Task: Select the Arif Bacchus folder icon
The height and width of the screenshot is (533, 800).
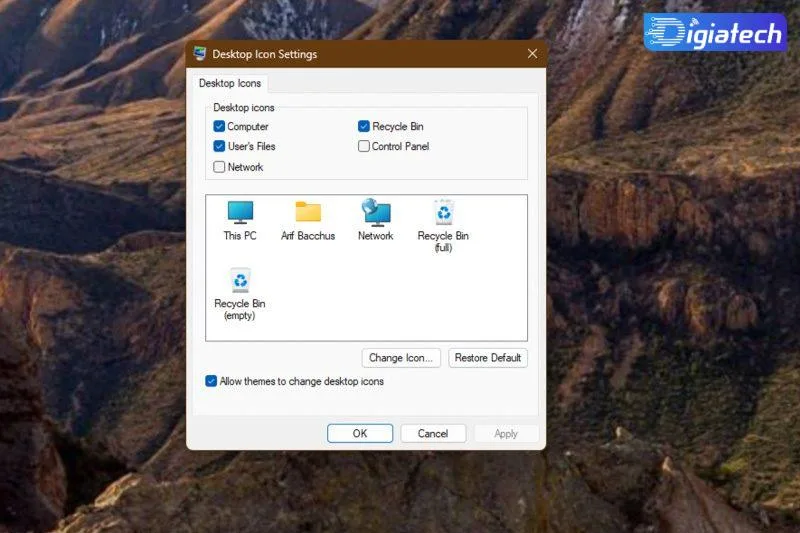Action: 308,220
